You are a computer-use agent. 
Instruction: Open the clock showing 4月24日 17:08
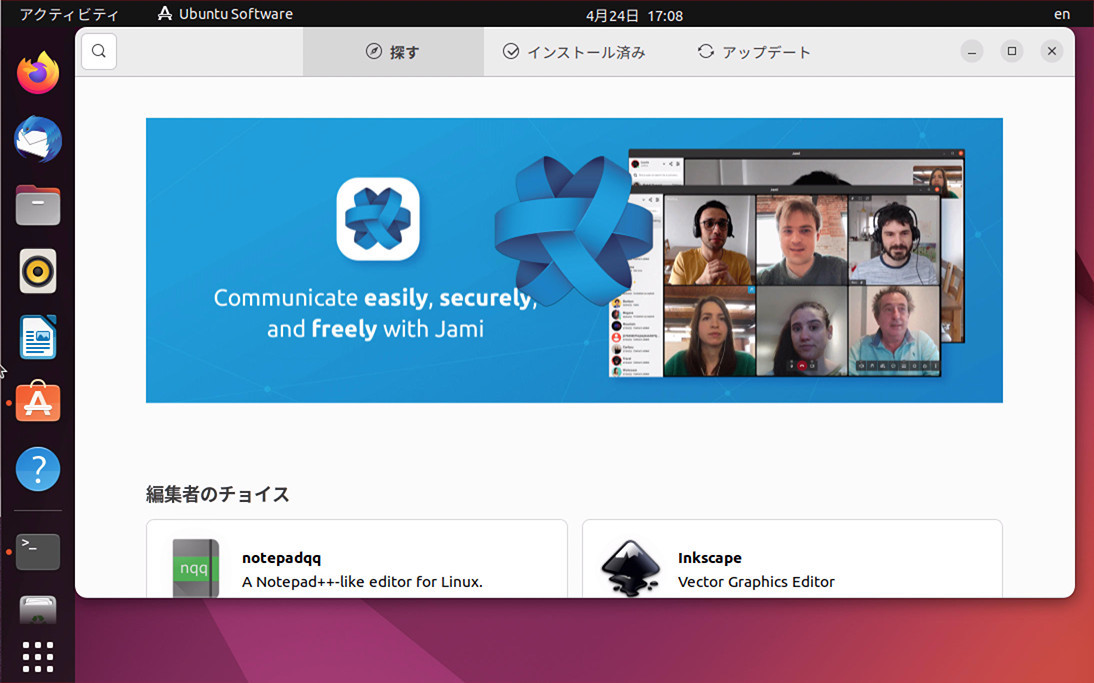634,15
